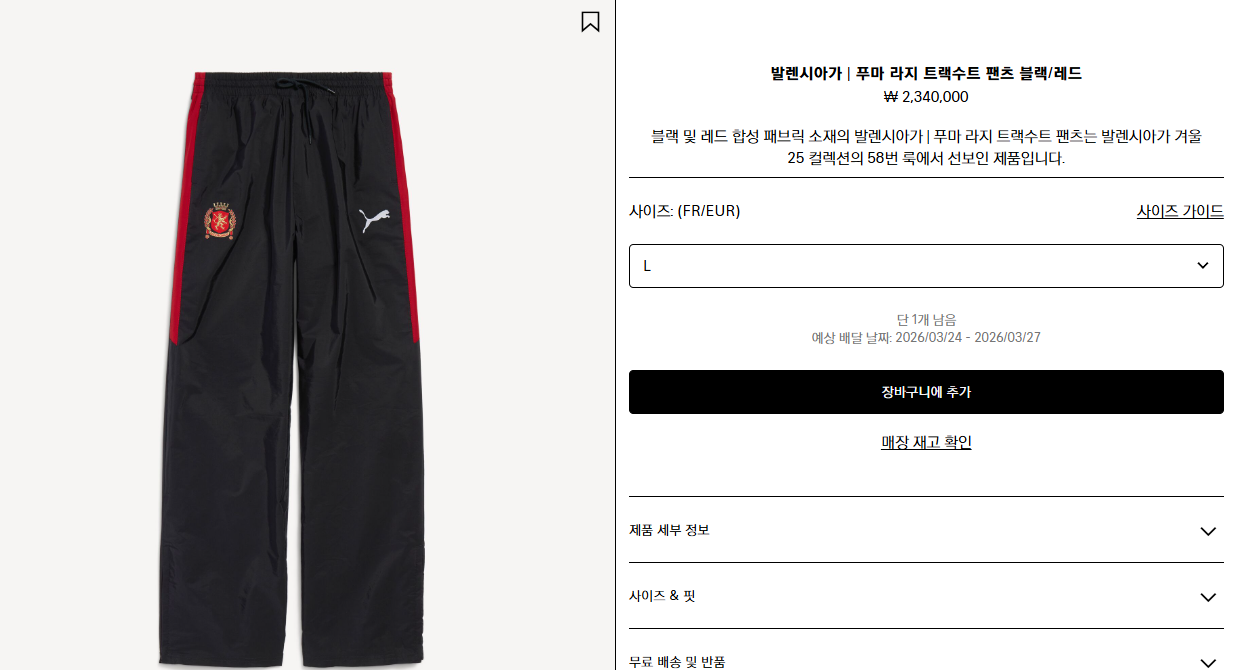Expand the 사이즈 & 핏 section
The width and height of the screenshot is (1233, 670).
pos(926,596)
